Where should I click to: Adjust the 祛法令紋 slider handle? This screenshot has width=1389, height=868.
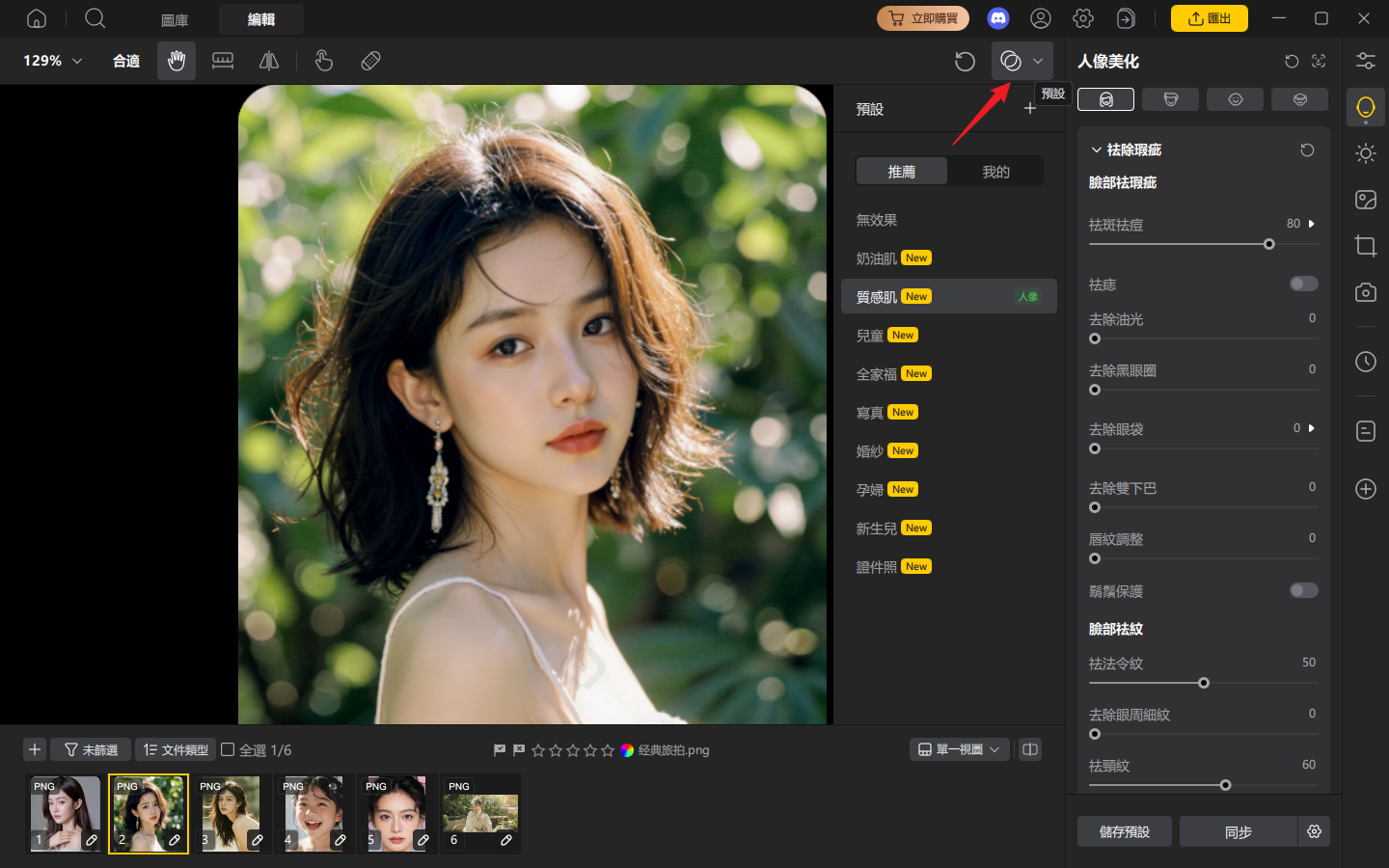[1204, 683]
